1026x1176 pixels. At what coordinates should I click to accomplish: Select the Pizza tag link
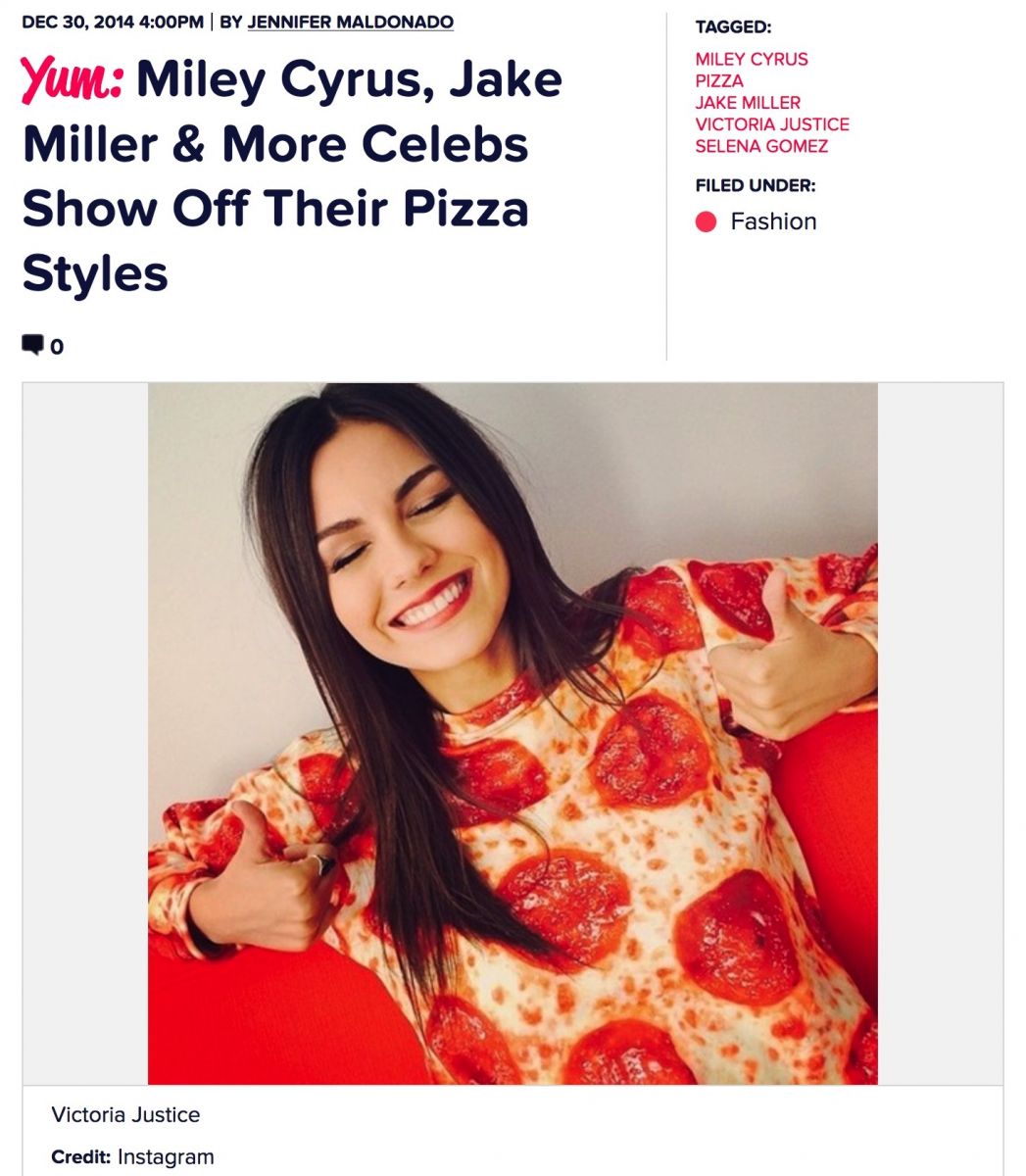point(718,80)
